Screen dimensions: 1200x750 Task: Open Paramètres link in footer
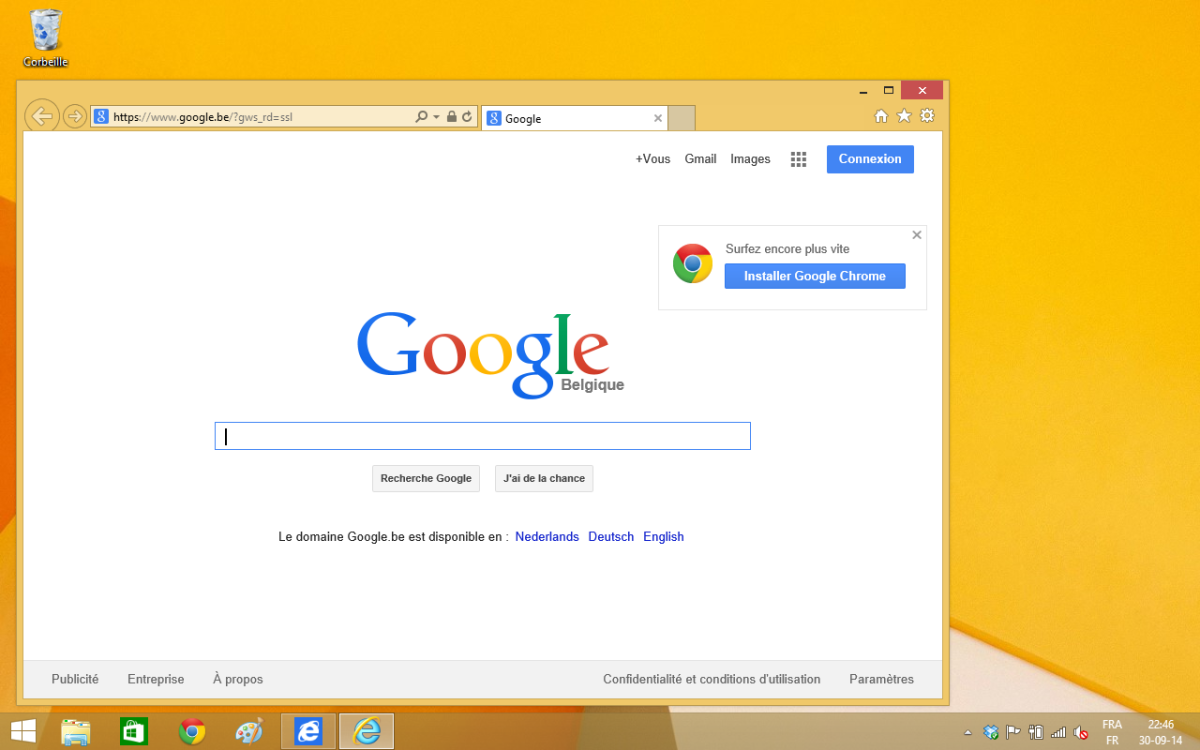pos(881,679)
